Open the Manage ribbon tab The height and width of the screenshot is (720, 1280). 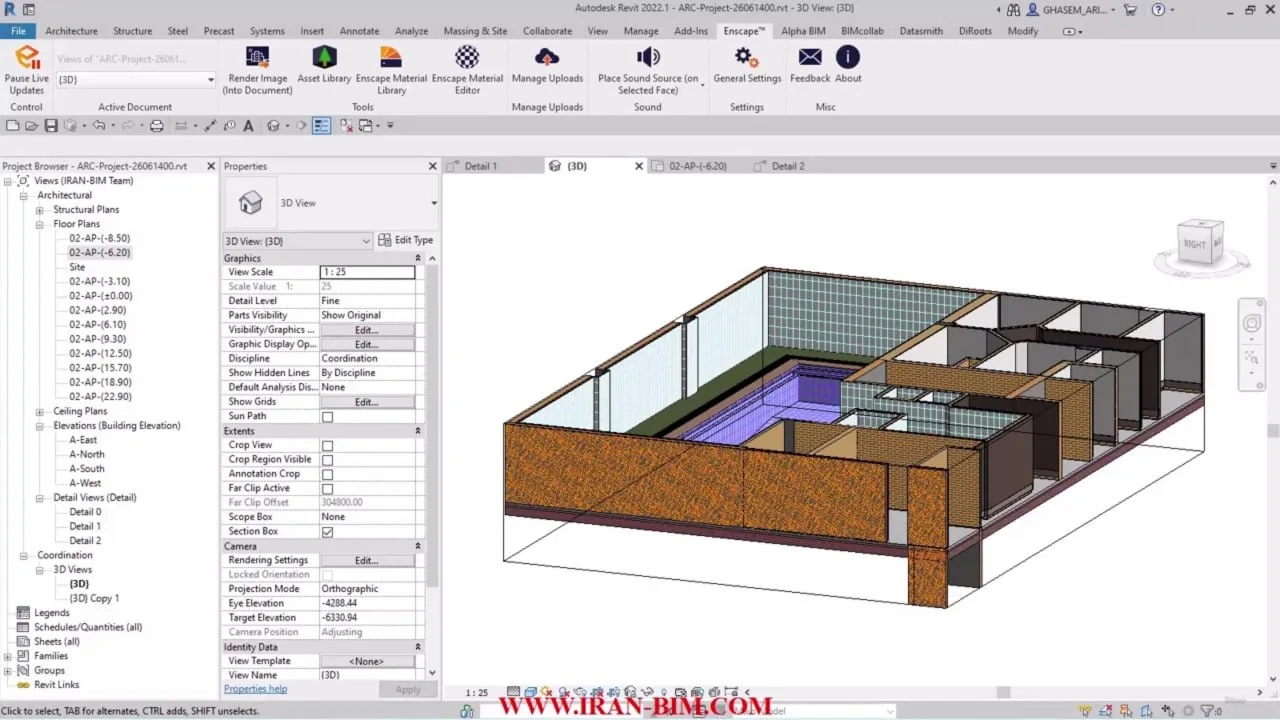point(641,31)
